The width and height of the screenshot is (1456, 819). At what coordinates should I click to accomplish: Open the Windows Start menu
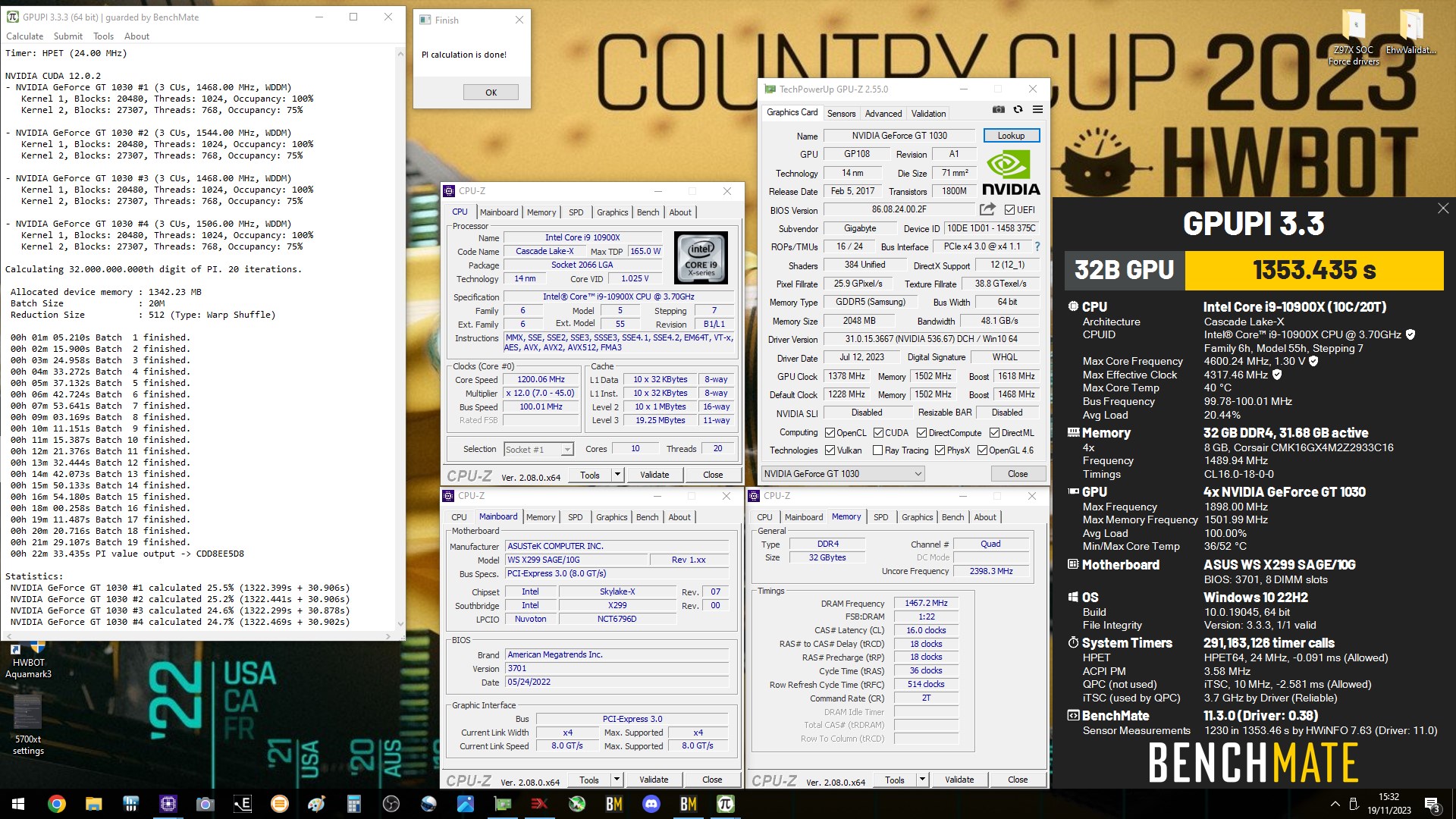(x=18, y=804)
